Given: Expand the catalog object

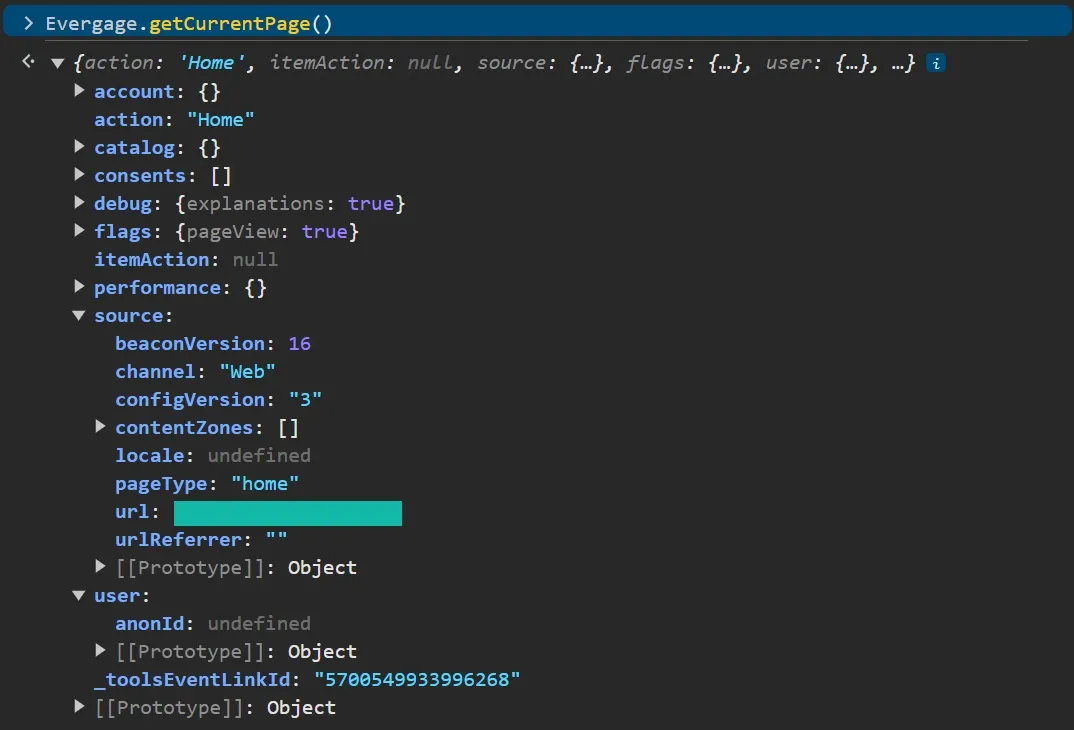Looking at the screenshot, I should pyautogui.click(x=80, y=147).
